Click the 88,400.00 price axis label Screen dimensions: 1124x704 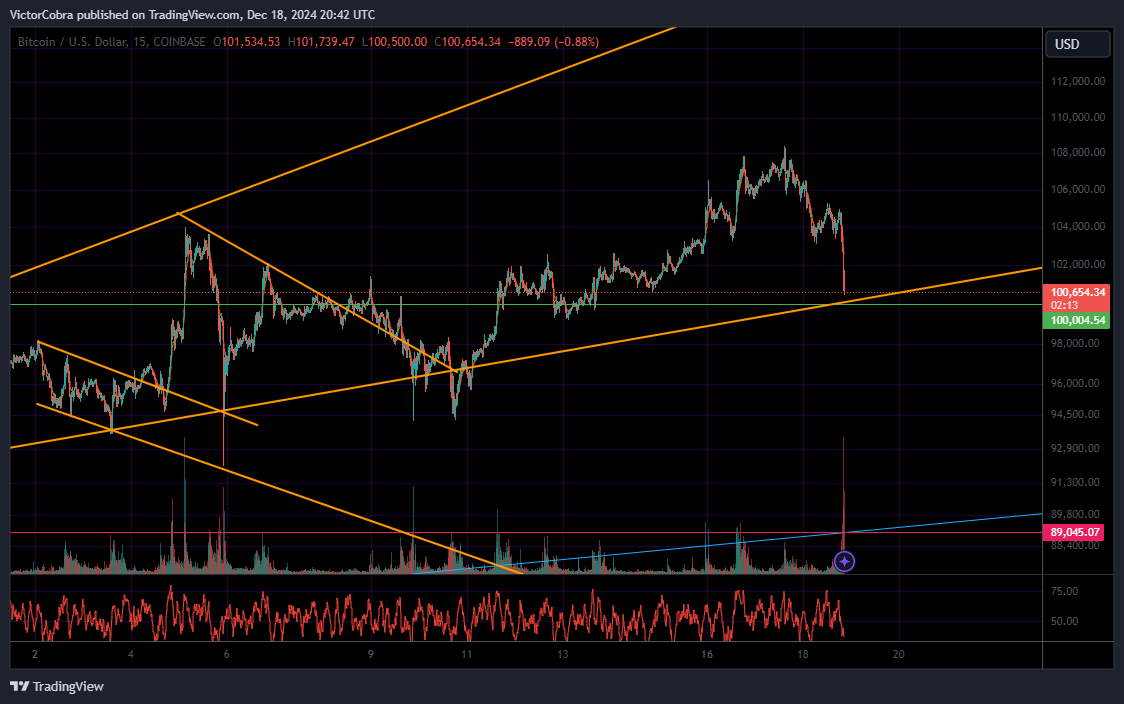point(1075,545)
